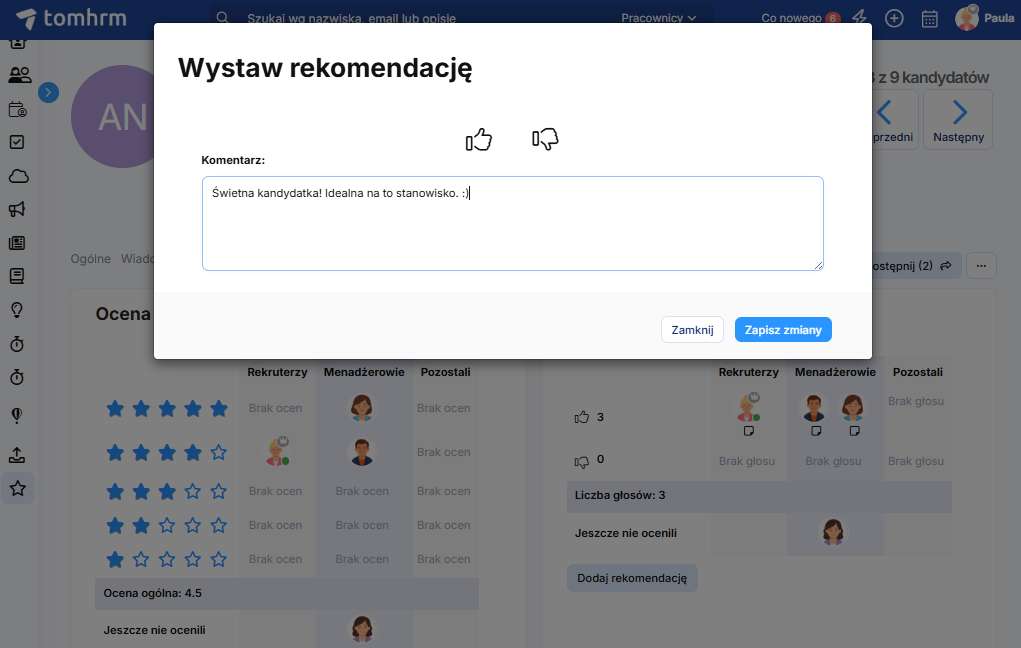Expand the sidebar with blue arrow

(48, 92)
